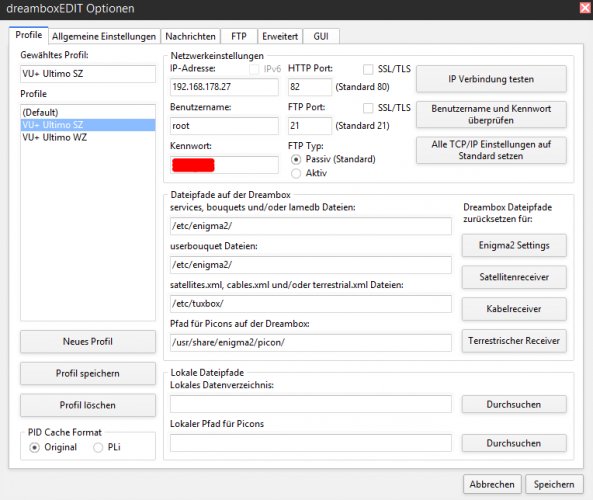This screenshot has height=500, width=593.
Task: Enable SSL/TLS for the HTTP port
Action: pyautogui.click(x=368, y=69)
